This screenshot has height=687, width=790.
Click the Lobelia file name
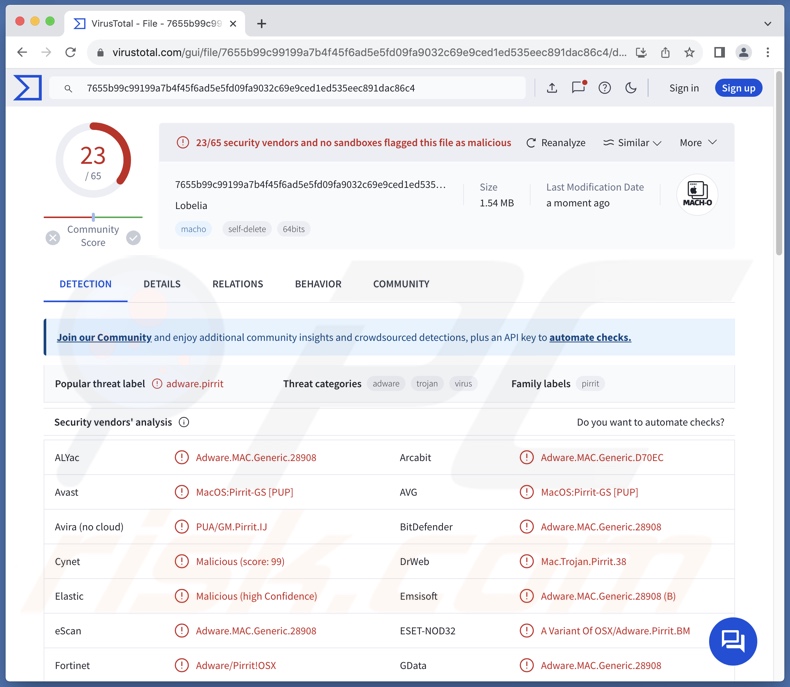coord(191,205)
